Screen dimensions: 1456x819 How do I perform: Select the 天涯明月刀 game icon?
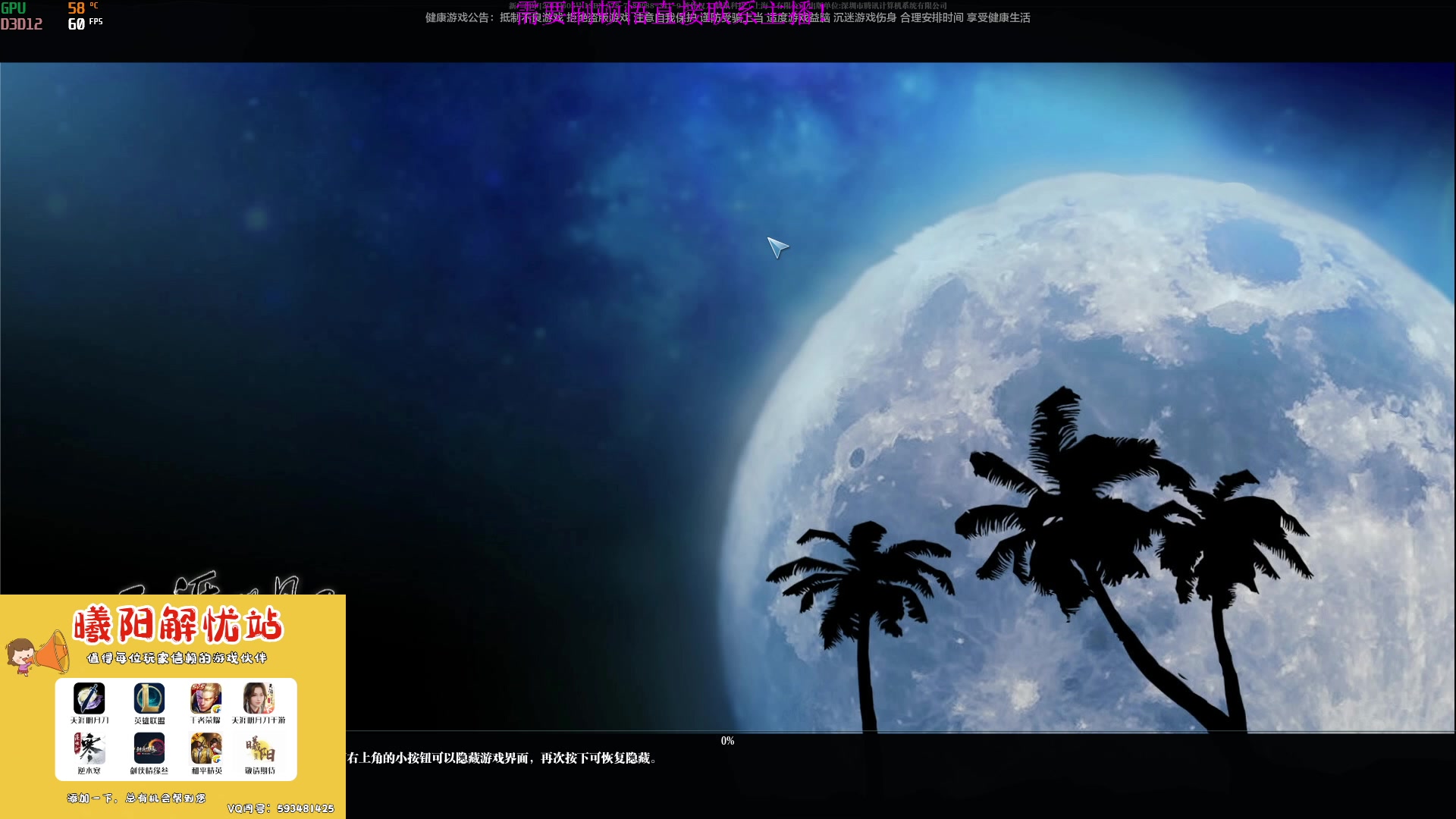pyautogui.click(x=91, y=699)
